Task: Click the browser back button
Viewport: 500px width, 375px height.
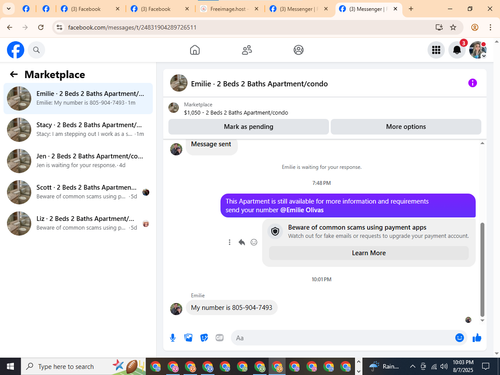Action: tap(10, 27)
